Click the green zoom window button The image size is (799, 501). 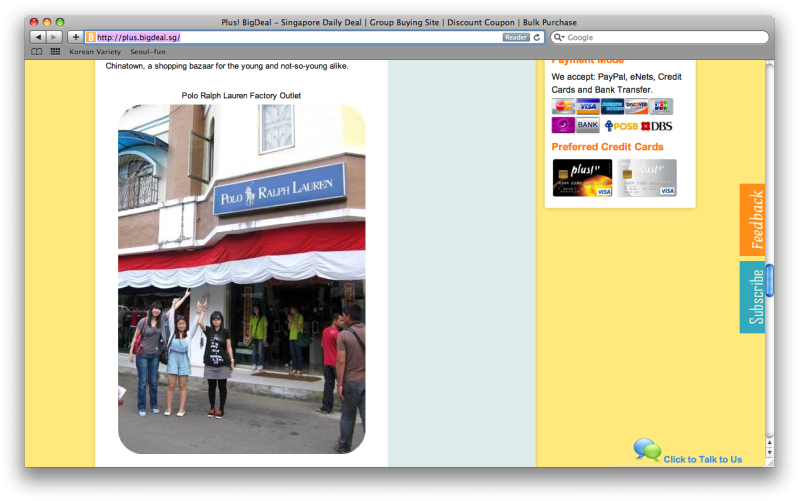click(x=60, y=22)
